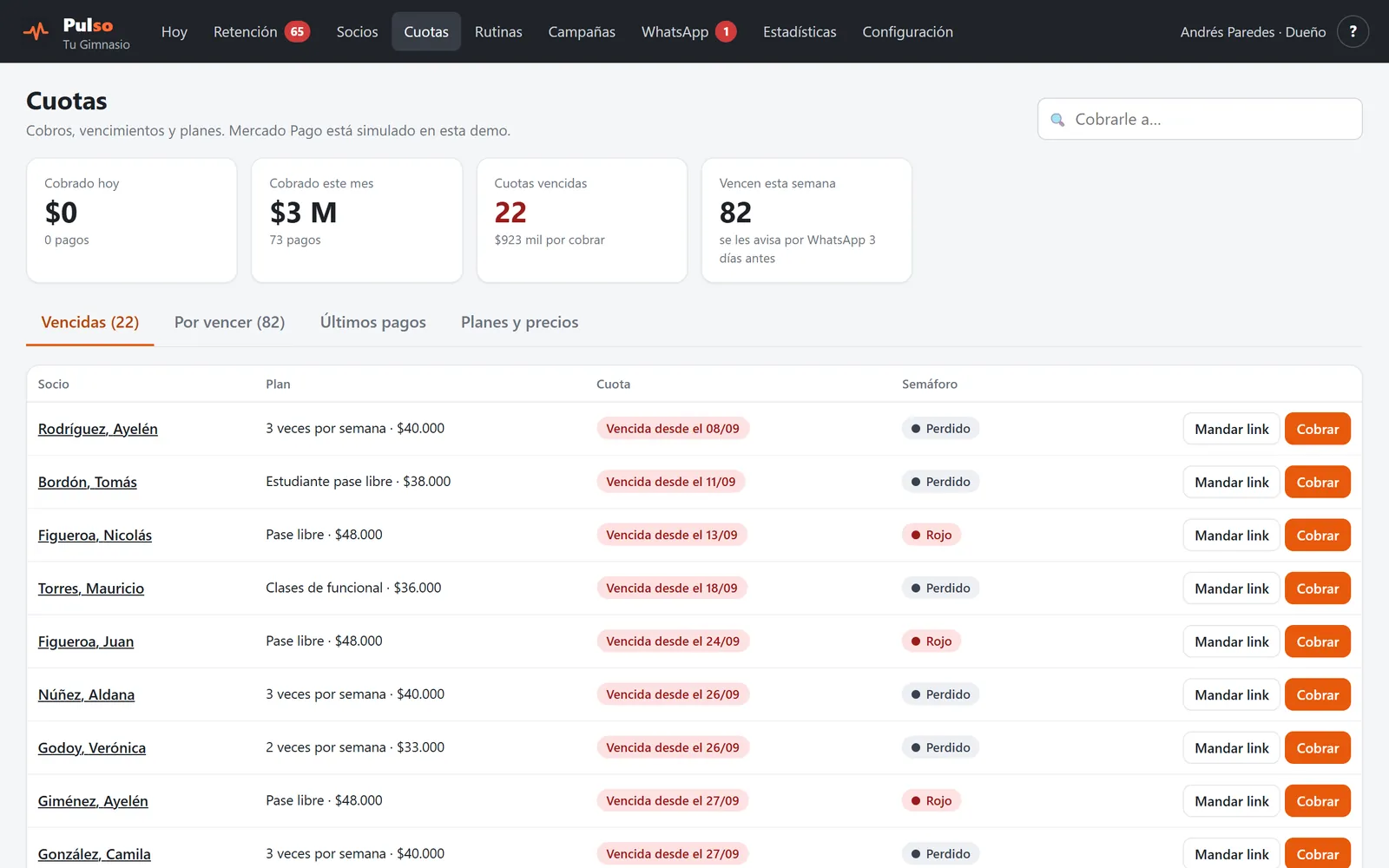Open the Rutinas page
The image size is (1389, 868).
(x=498, y=31)
